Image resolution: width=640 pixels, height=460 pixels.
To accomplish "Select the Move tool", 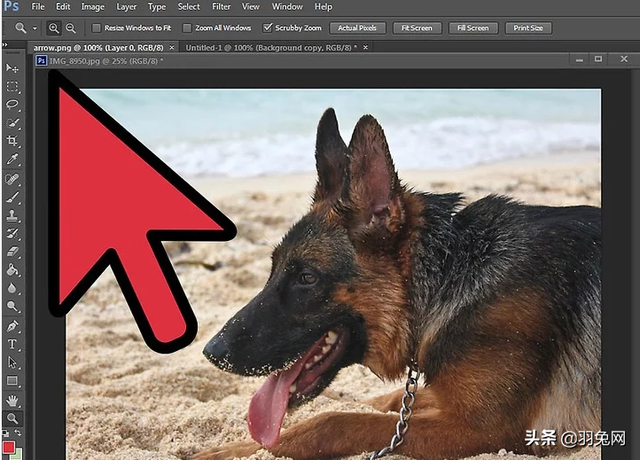I will click(x=12, y=68).
